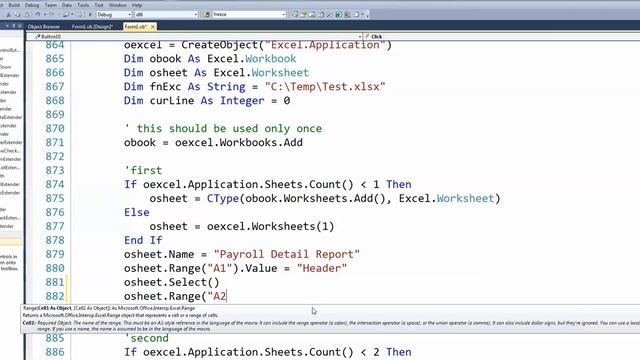Open the Help menu

click(137, 5)
